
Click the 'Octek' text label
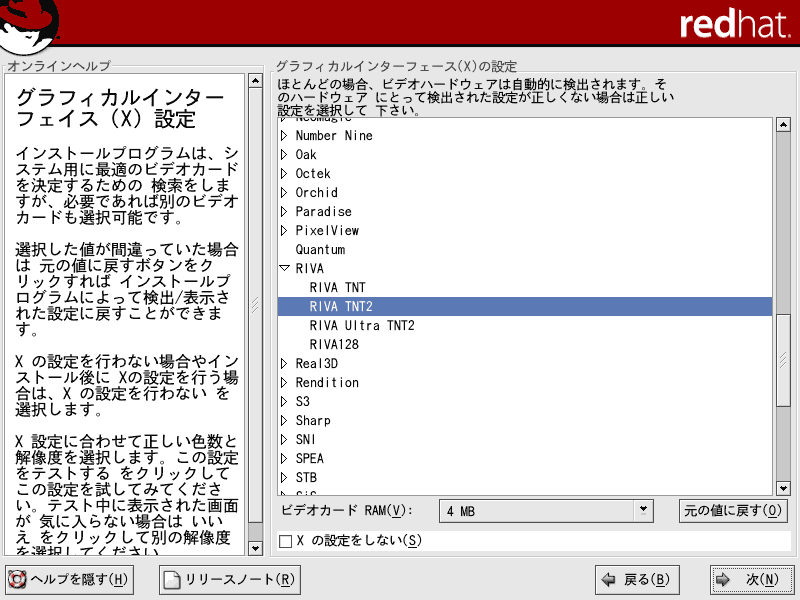click(313, 173)
